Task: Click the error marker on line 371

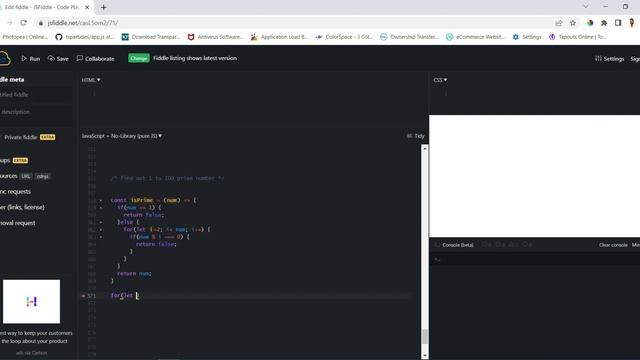Action: point(83,296)
